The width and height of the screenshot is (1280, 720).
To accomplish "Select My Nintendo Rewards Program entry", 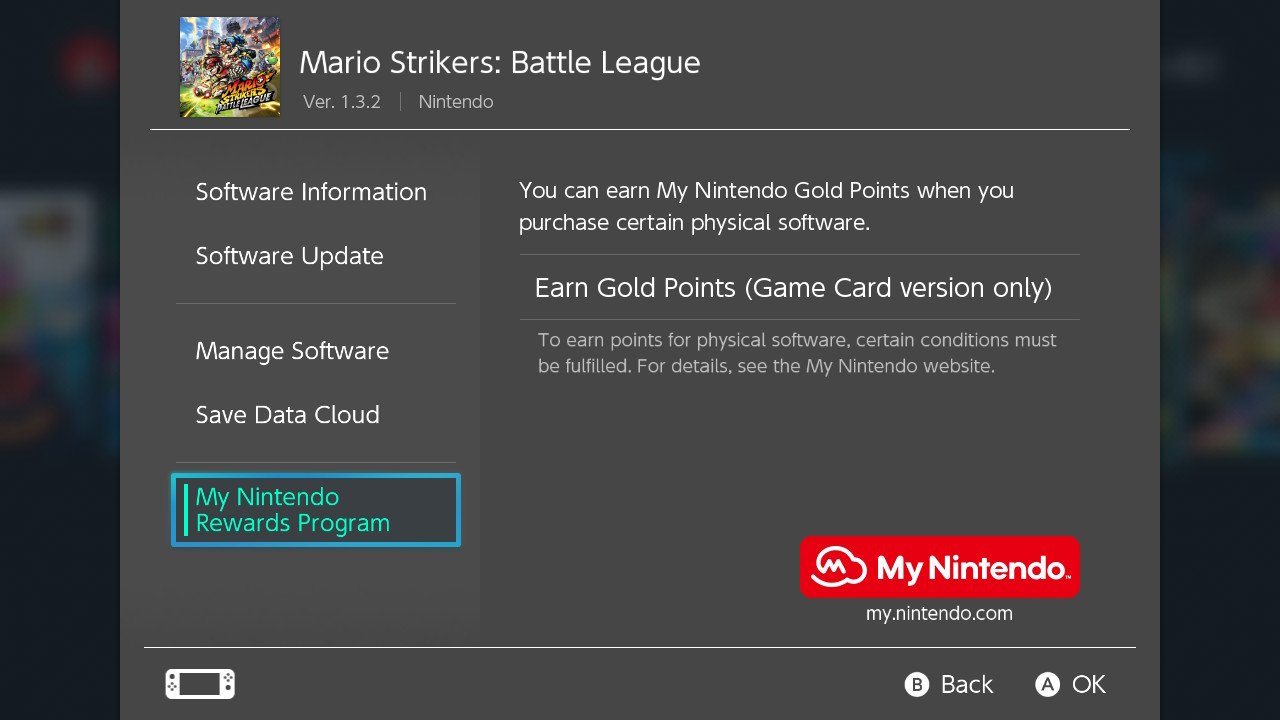I will click(x=316, y=510).
